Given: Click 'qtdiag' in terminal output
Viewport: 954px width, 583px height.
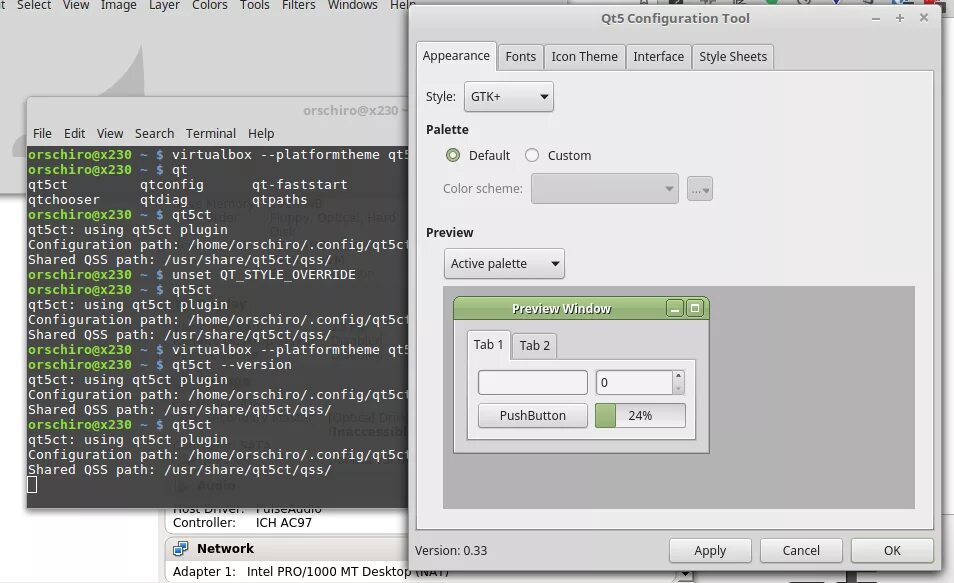Looking at the screenshot, I should [164, 200].
